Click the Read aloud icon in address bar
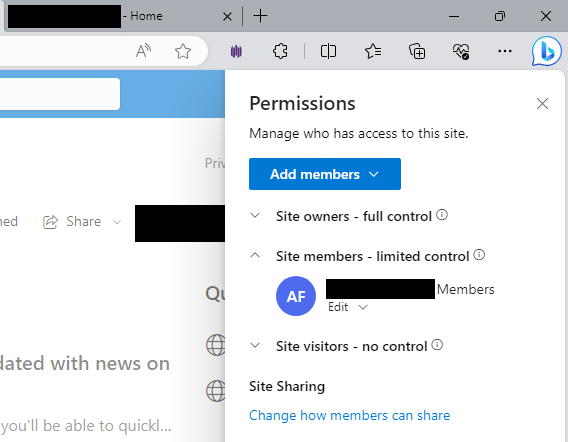Image resolution: width=568 pixels, height=442 pixels. (143, 51)
